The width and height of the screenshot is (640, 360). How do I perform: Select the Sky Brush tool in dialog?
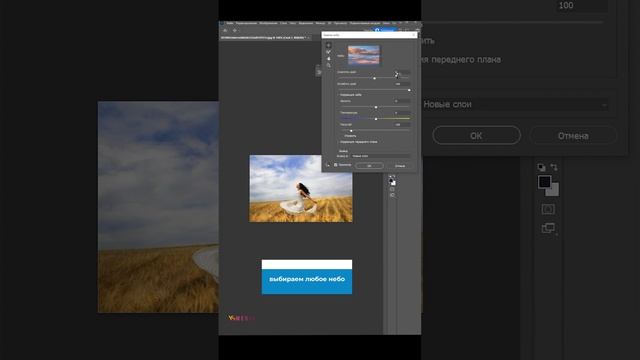pos(329,52)
